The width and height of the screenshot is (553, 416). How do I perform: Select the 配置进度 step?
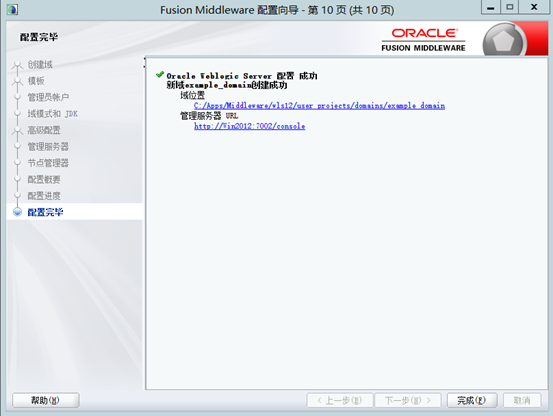pyautogui.click(x=44, y=196)
